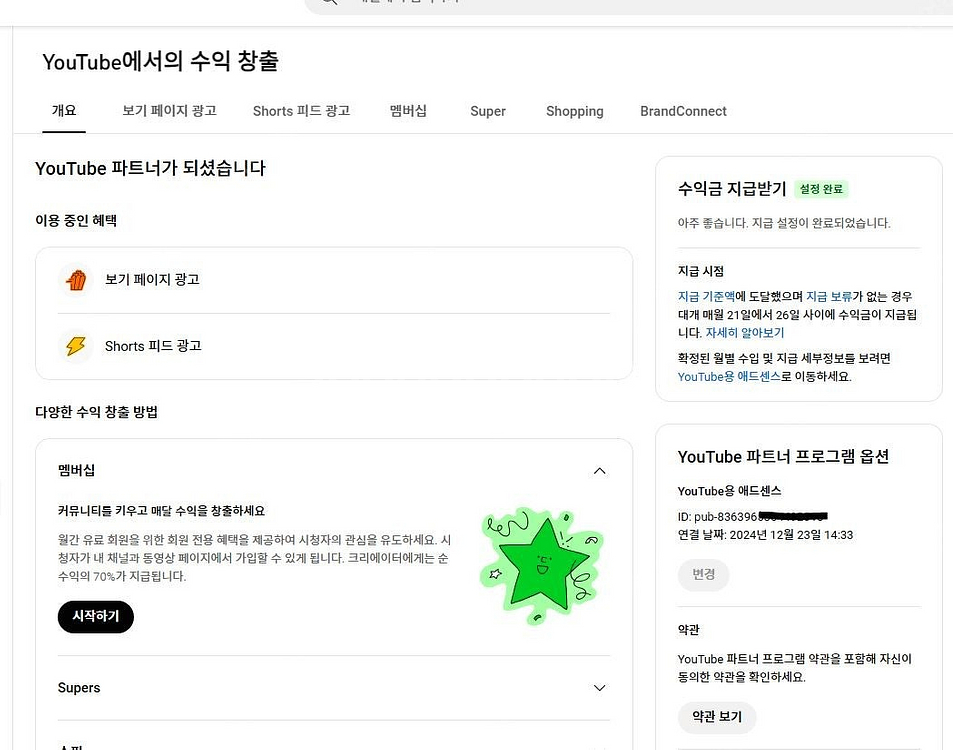Open the YouTube용 애드센스 link
Viewport: 953px width, 750px height.
point(729,377)
